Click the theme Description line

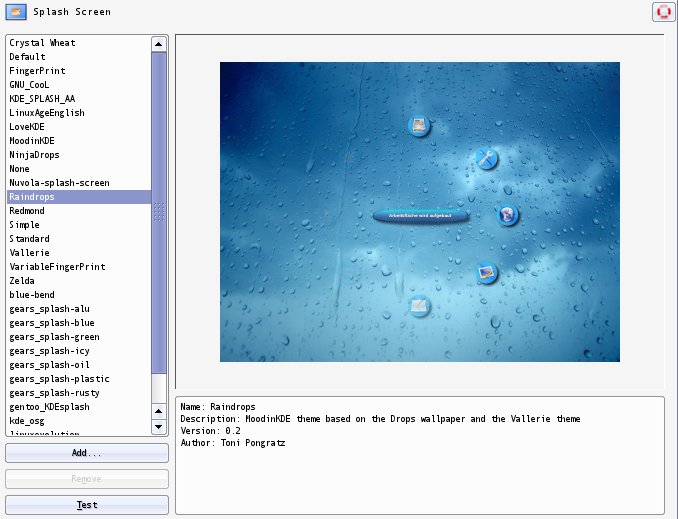pos(380,419)
